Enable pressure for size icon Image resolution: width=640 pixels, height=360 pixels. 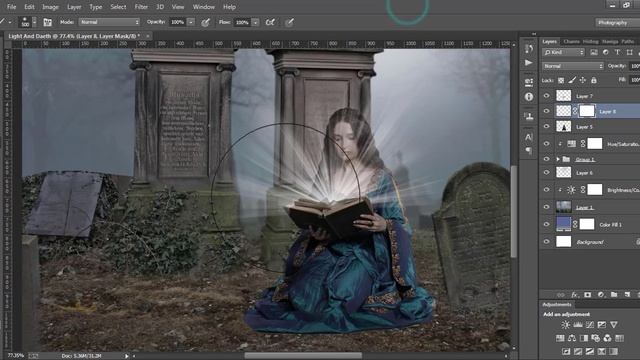coord(289,22)
